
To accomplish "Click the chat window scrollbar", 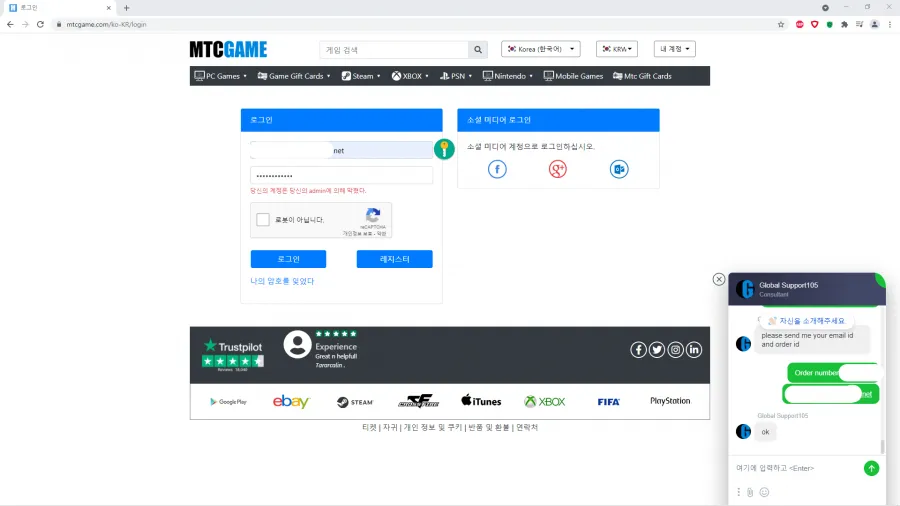I will (x=882, y=447).
